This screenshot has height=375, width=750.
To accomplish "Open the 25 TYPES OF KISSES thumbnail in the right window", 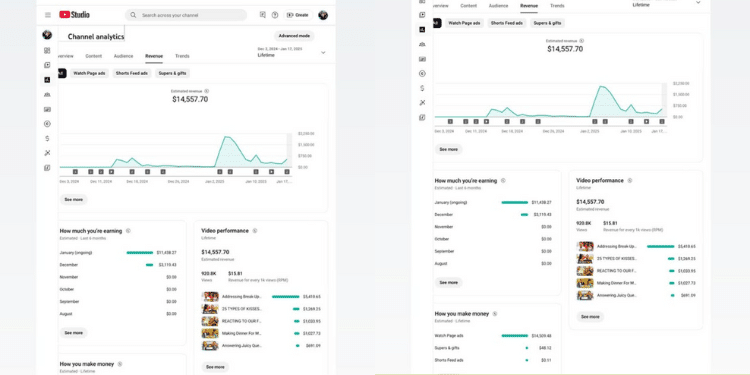I will coord(585,259).
